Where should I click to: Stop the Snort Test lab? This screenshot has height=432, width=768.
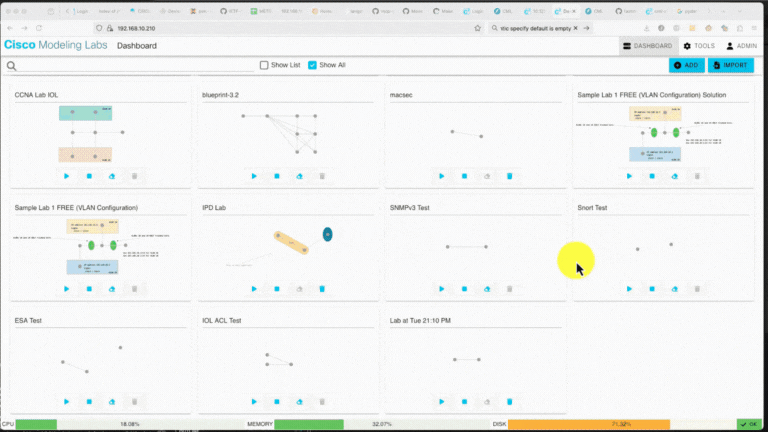tap(652, 289)
